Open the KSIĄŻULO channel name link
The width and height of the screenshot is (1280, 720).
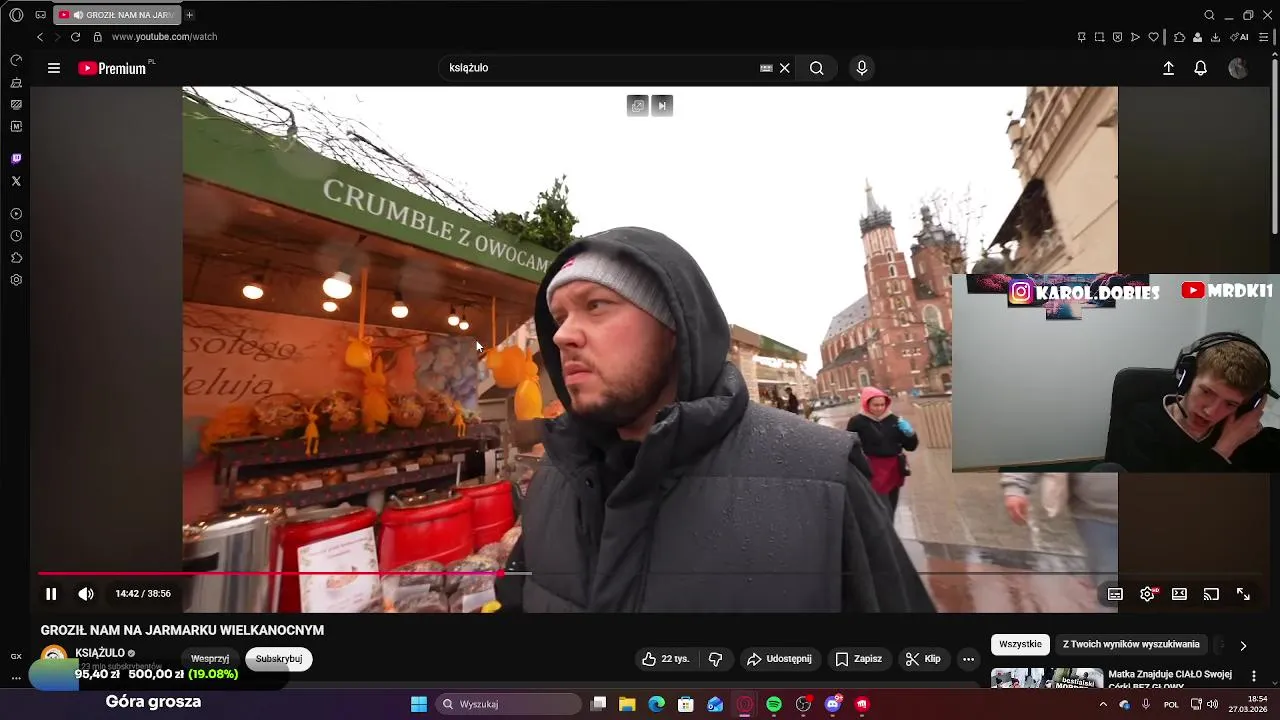coord(100,653)
